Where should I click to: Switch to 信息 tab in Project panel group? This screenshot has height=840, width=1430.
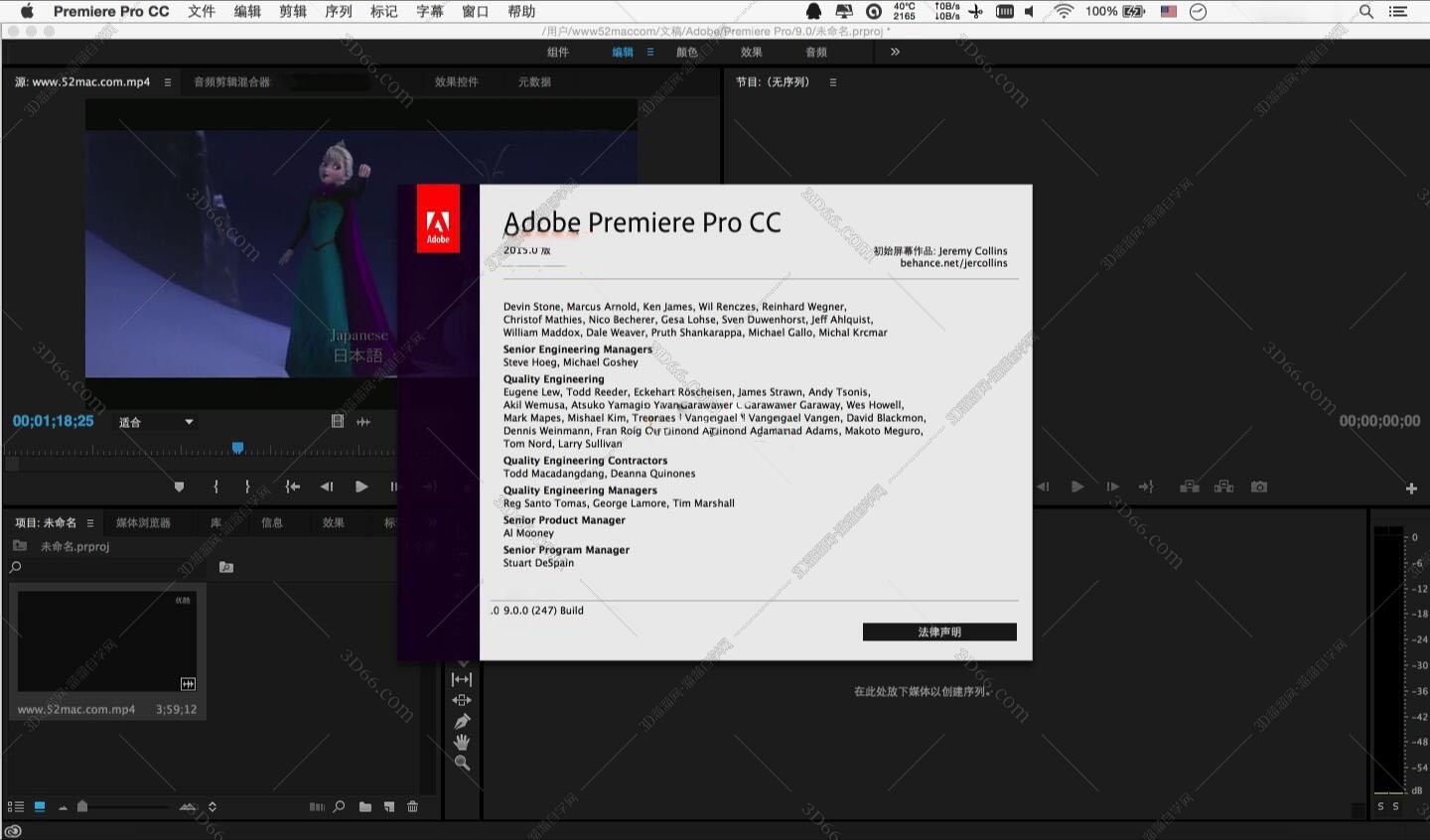click(x=271, y=523)
